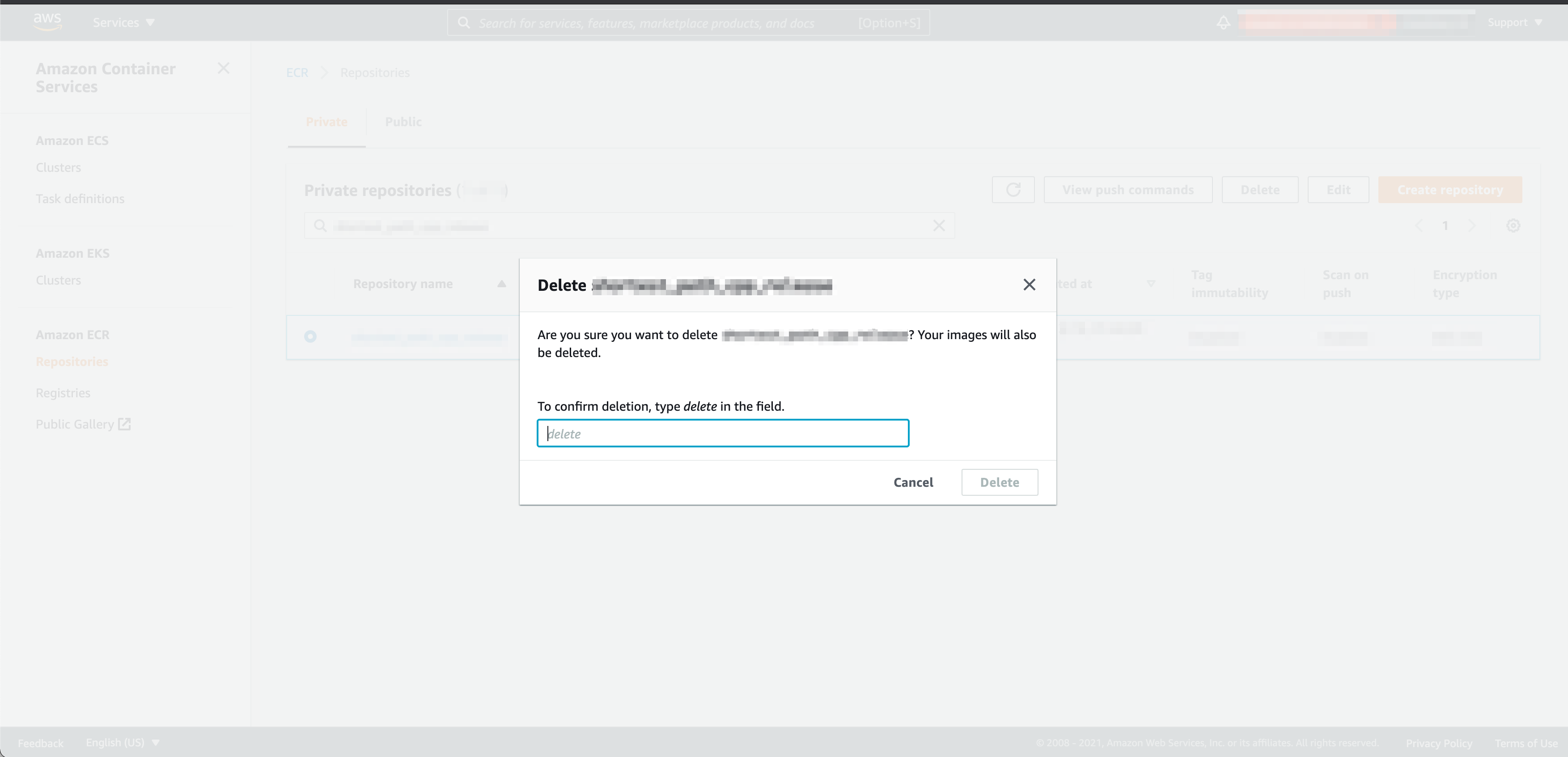Viewport: 1568px width, 757px height.
Task: Open Amazon ECS Clusters
Action: (x=59, y=167)
